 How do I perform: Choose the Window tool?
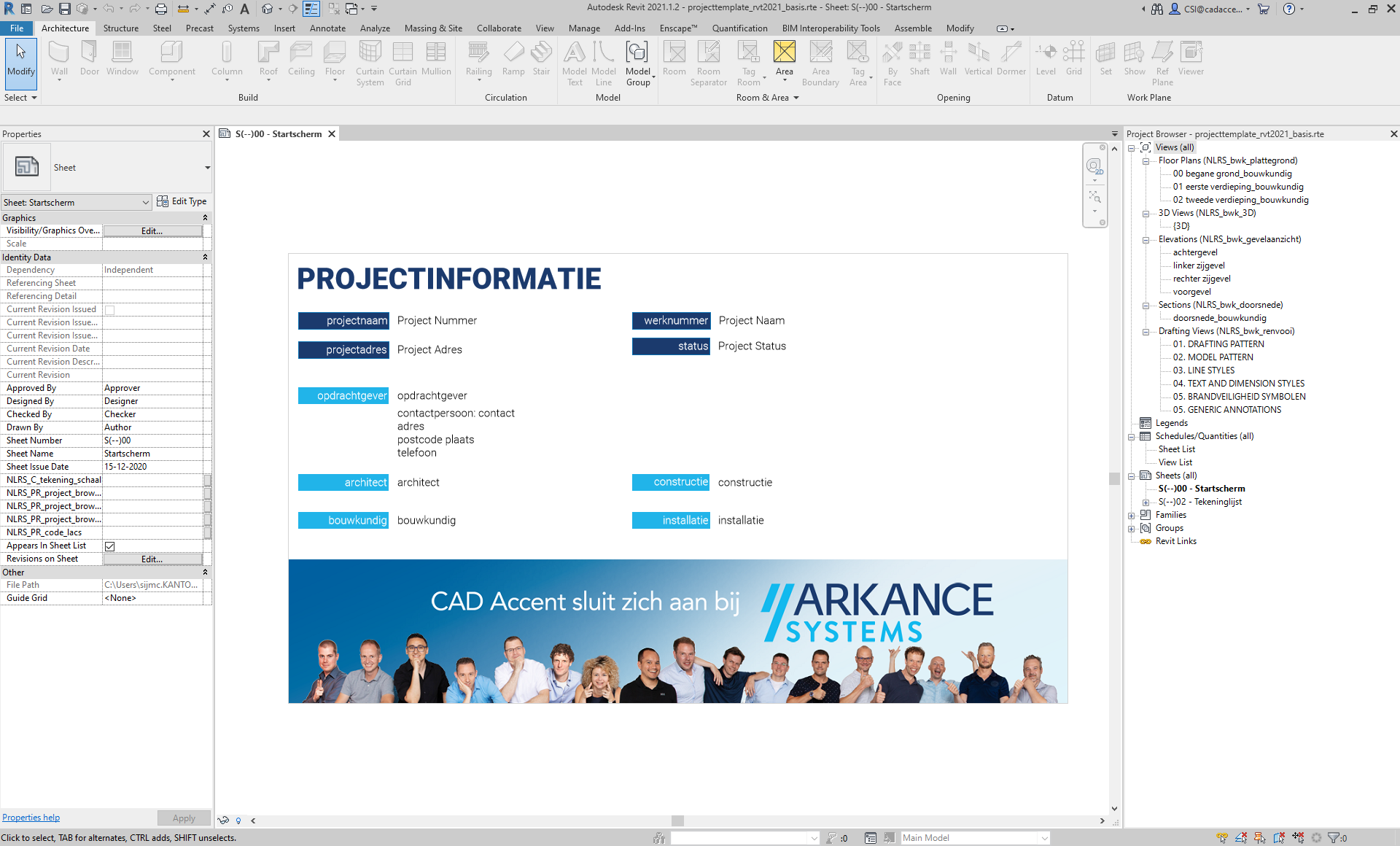[x=122, y=60]
